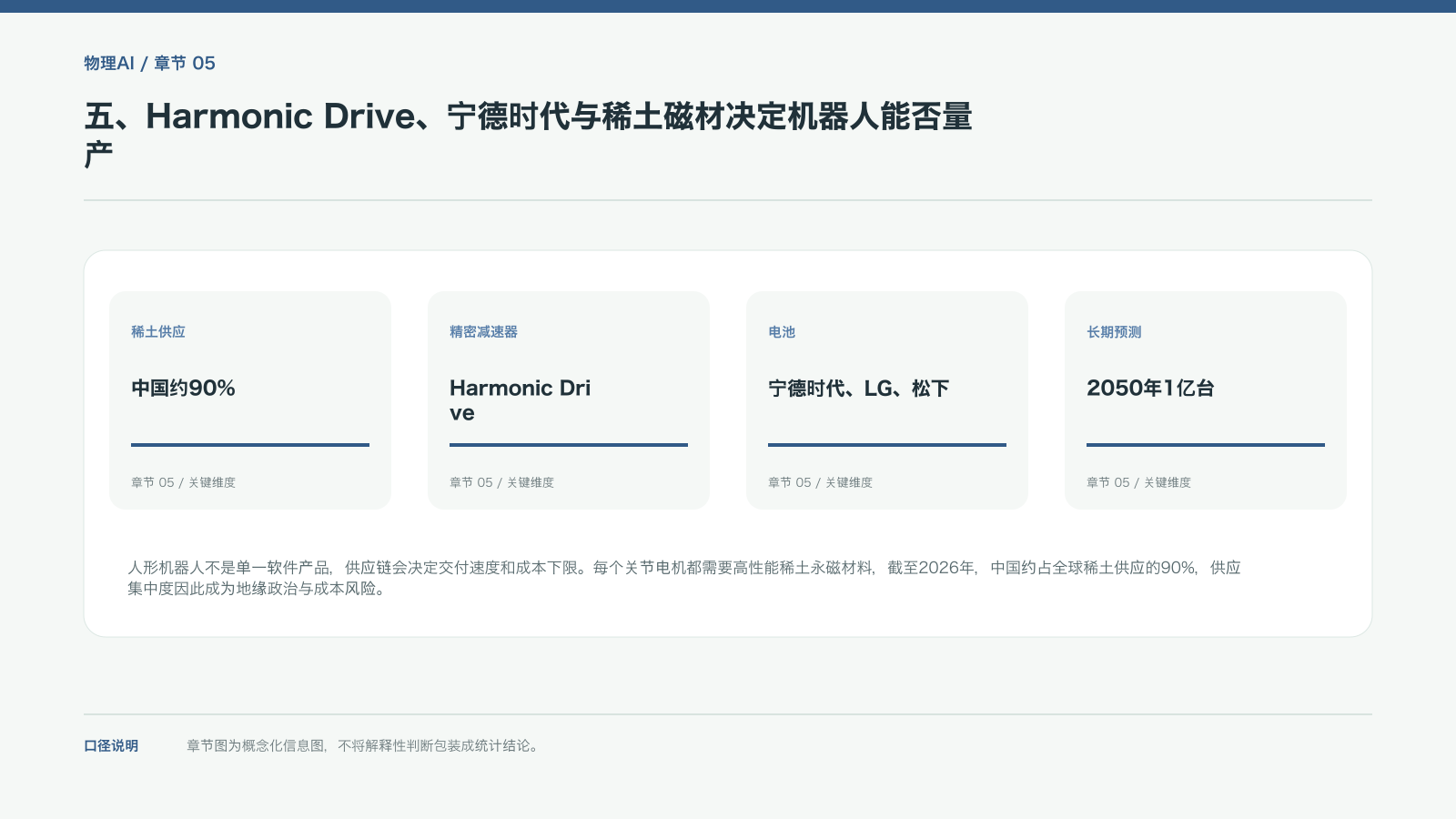Click the paragraph beginning '人形机器人不是单一软件产品'

(684, 578)
